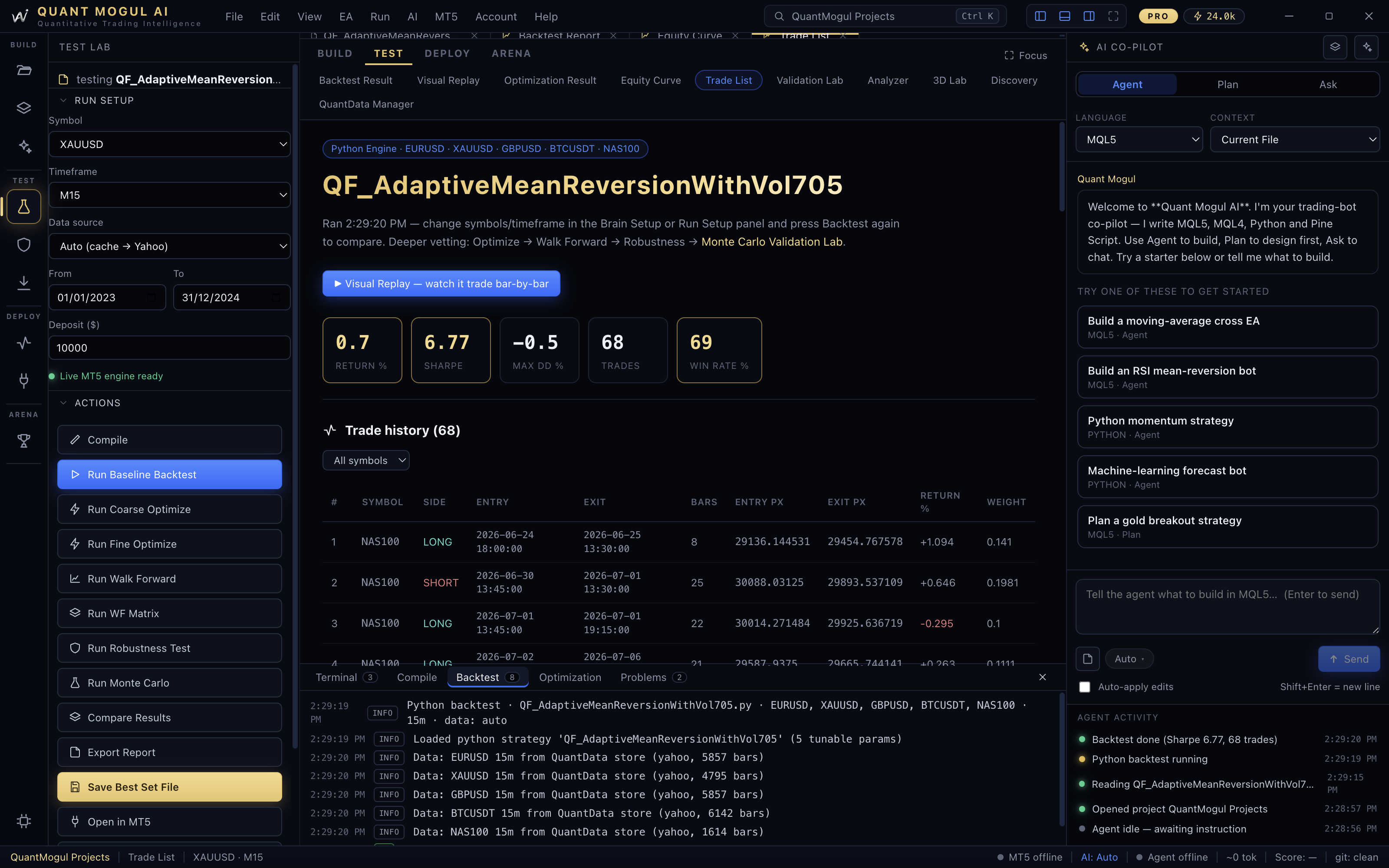This screenshot has height=868, width=1389.
Task: Open the Auto model selector near Send
Action: click(x=1129, y=659)
